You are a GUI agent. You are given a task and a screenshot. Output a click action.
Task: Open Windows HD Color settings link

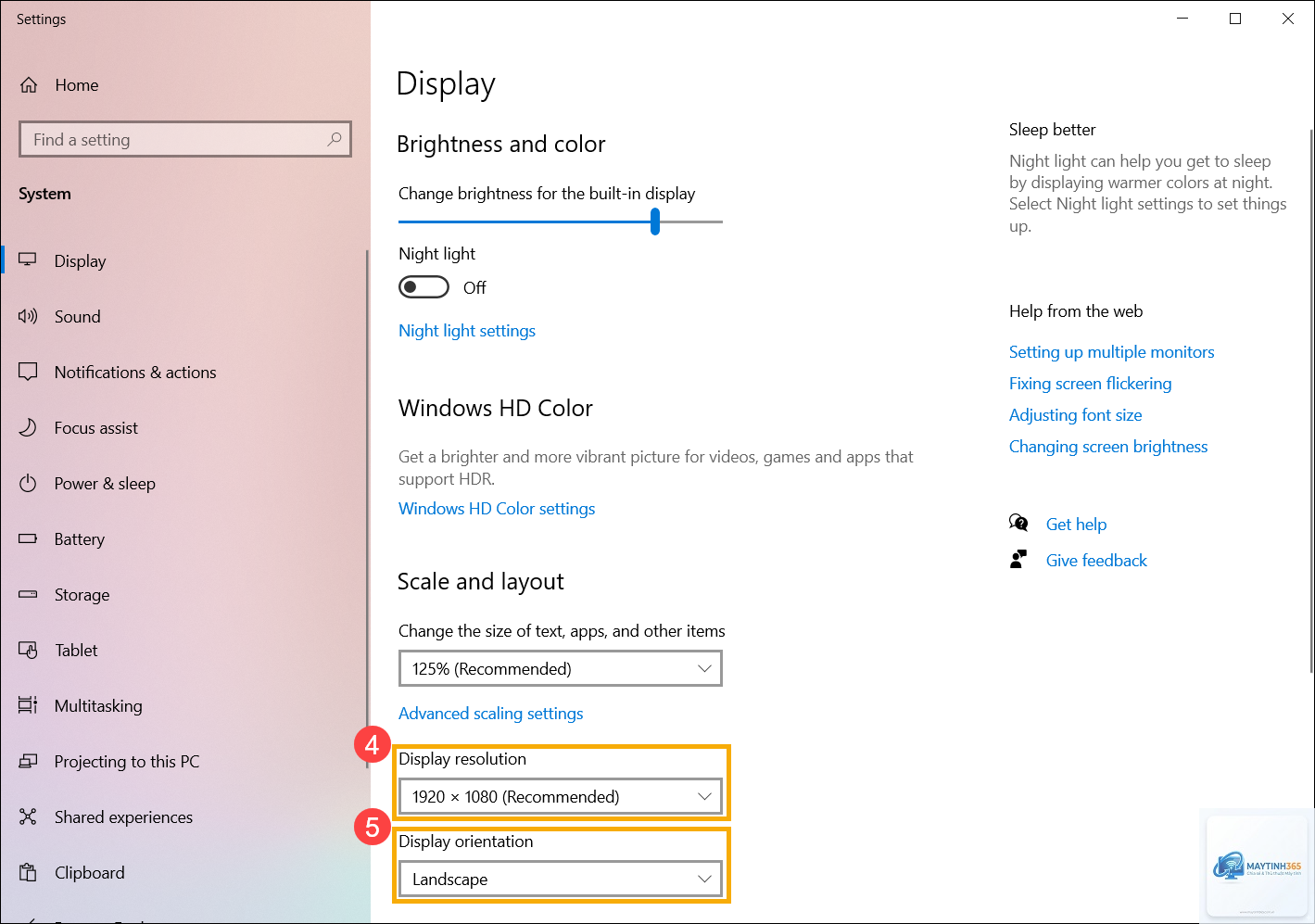(x=497, y=509)
